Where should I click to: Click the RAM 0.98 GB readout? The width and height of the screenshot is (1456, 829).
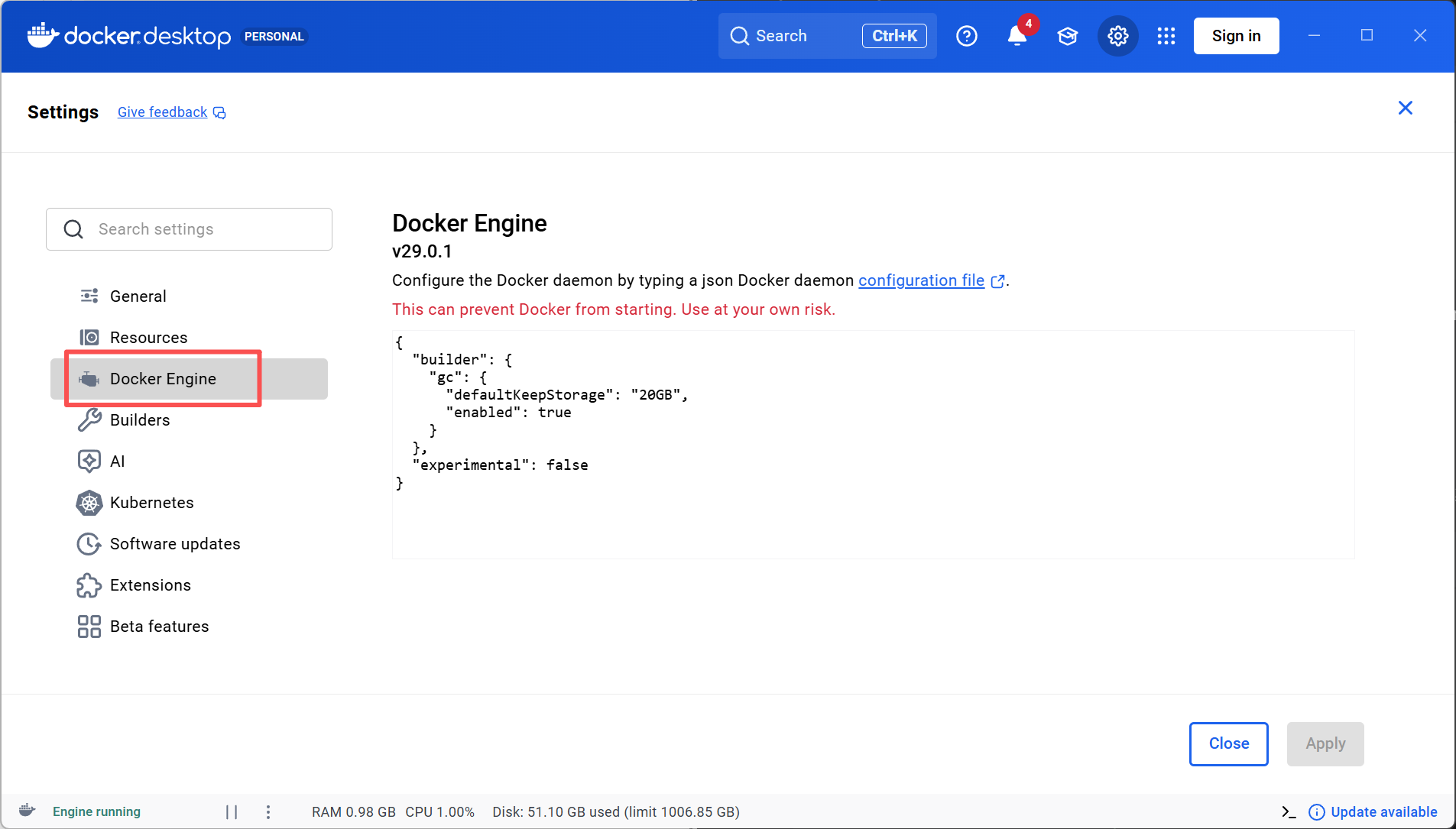354,811
